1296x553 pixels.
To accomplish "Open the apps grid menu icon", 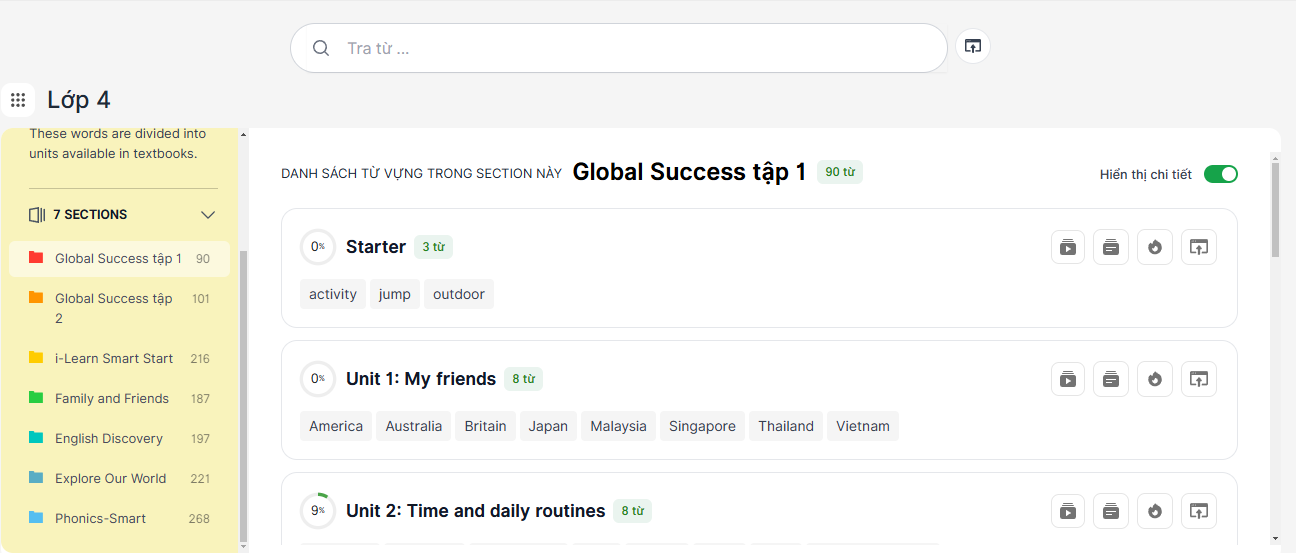I will pyautogui.click(x=18, y=100).
